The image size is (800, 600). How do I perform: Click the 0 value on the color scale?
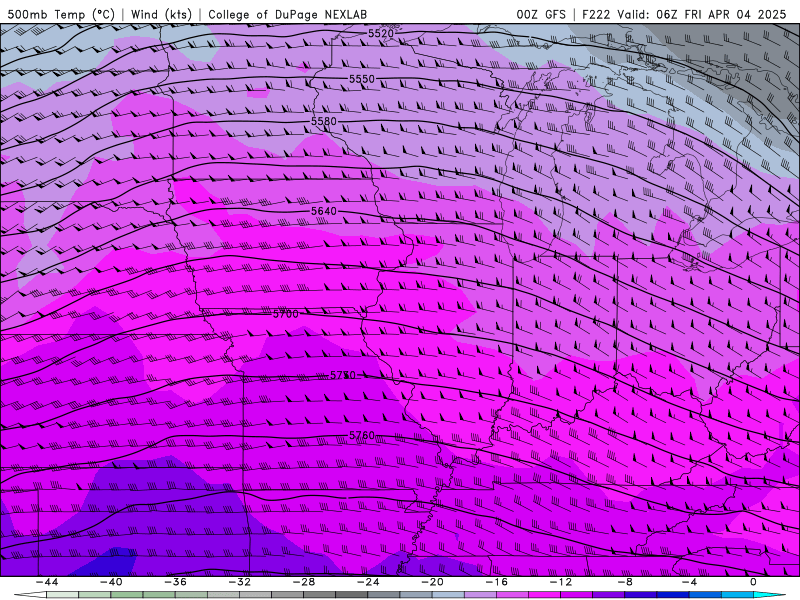coord(753,582)
